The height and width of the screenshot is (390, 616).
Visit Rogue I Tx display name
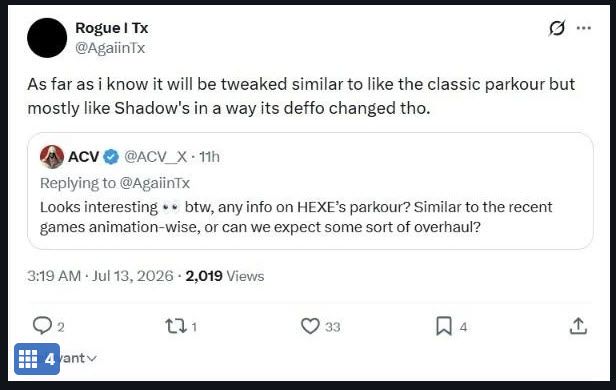click(x=112, y=28)
